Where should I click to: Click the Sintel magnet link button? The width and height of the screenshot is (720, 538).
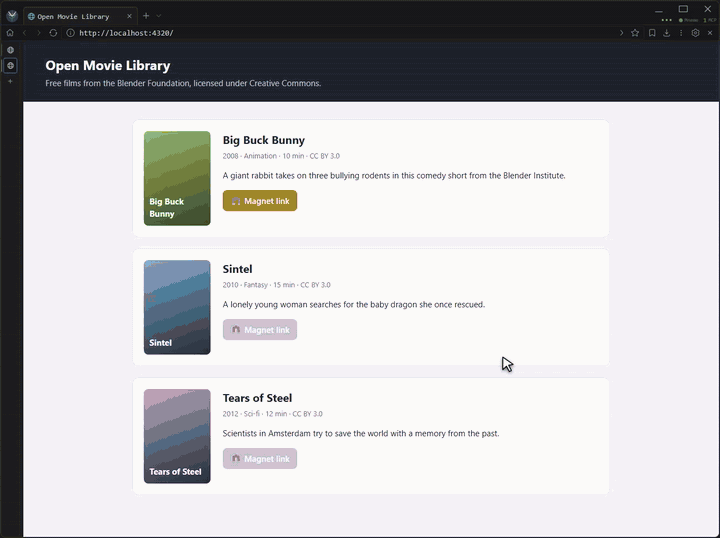click(x=260, y=330)
